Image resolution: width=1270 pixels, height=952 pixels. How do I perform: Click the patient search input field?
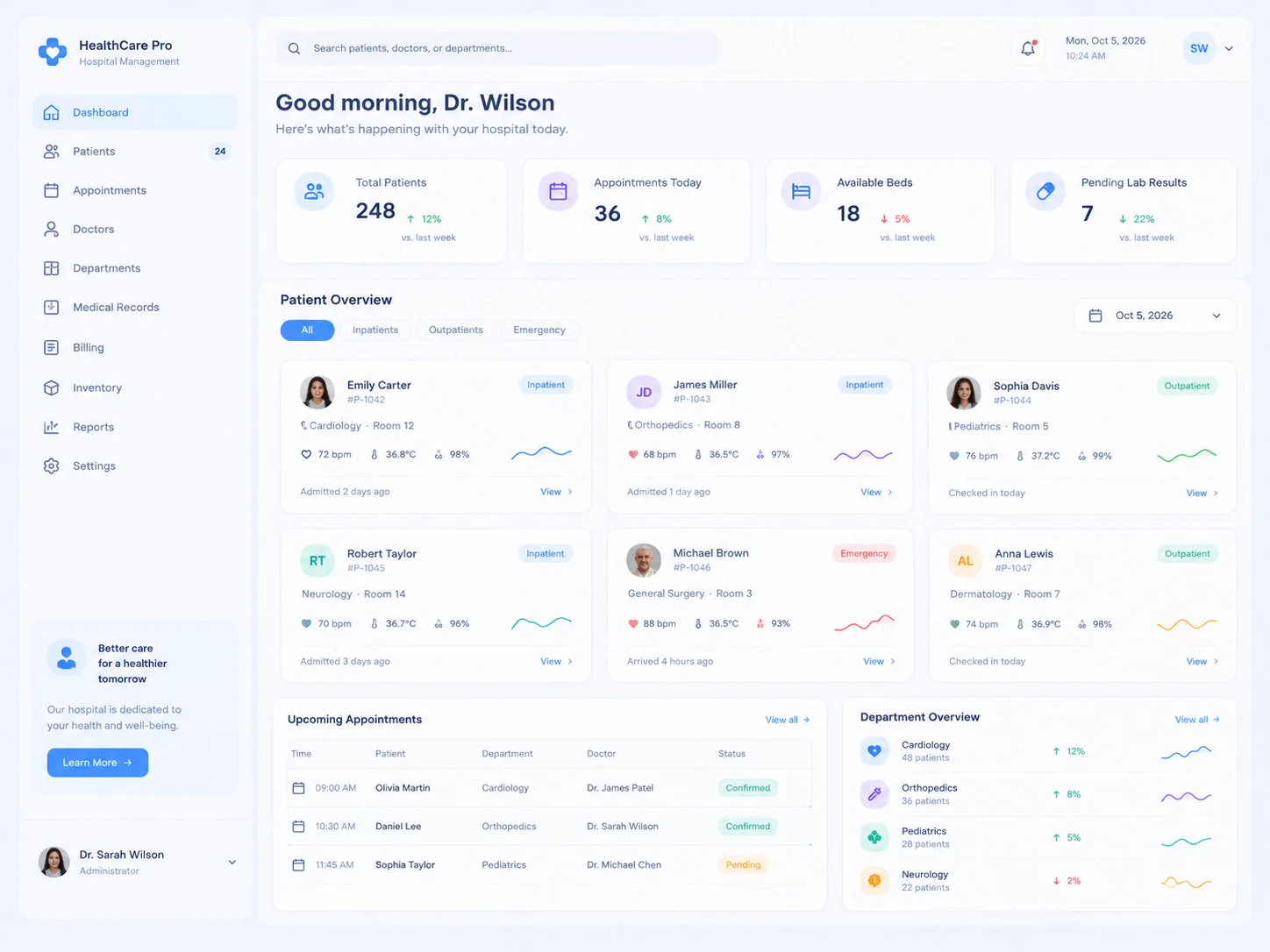498,48
